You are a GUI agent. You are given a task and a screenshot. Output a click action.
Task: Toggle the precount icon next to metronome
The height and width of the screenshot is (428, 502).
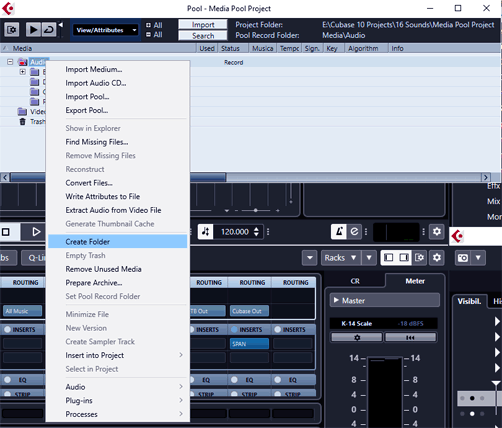(354, 231)
